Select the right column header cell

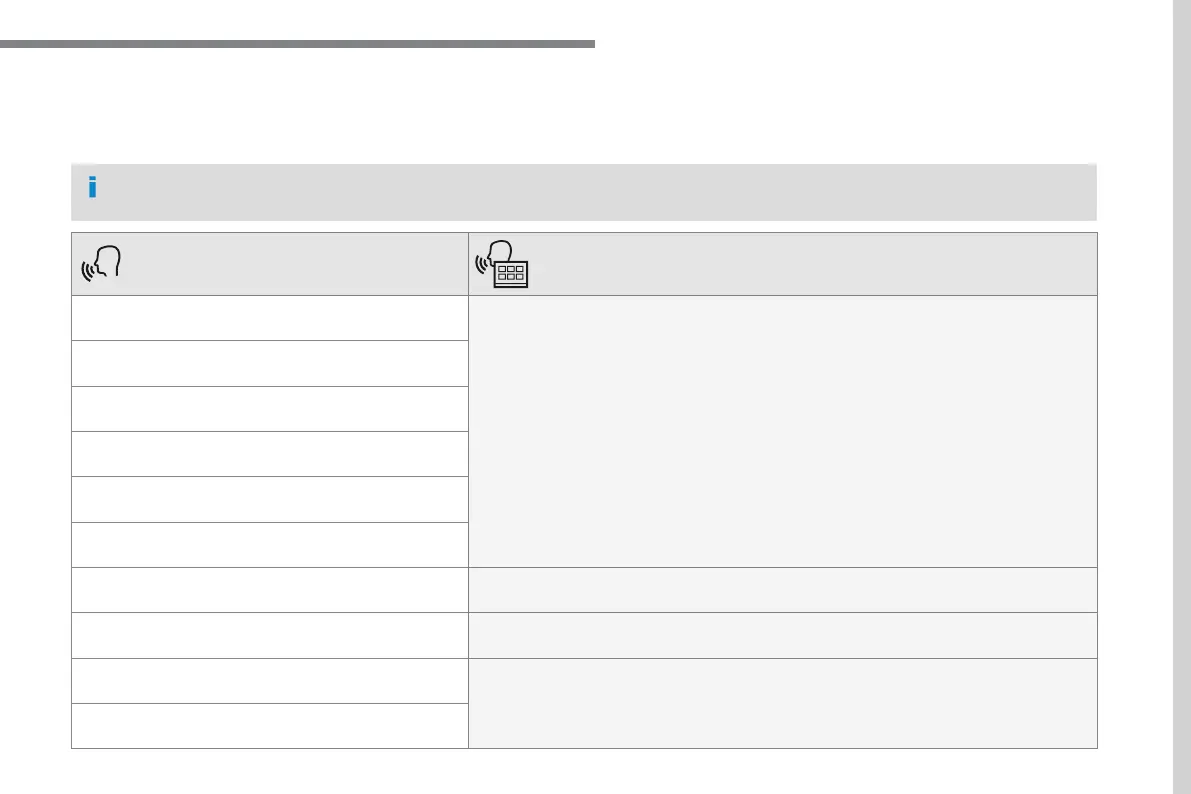[x=782, y=264]
